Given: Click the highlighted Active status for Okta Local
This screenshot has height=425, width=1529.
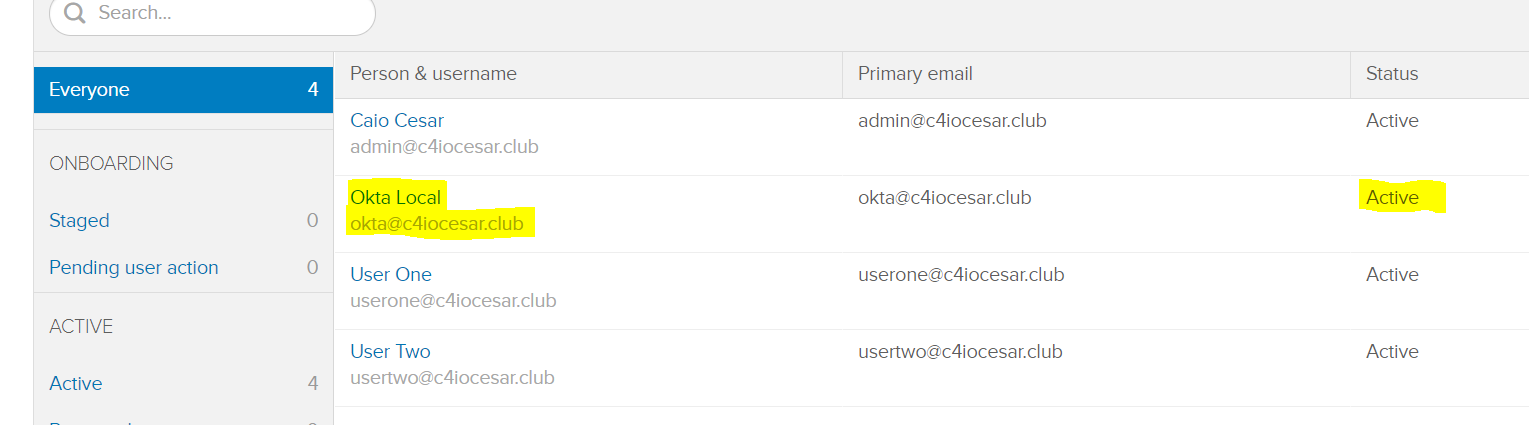Looking at the screenshot, I should pos(1392,197).
